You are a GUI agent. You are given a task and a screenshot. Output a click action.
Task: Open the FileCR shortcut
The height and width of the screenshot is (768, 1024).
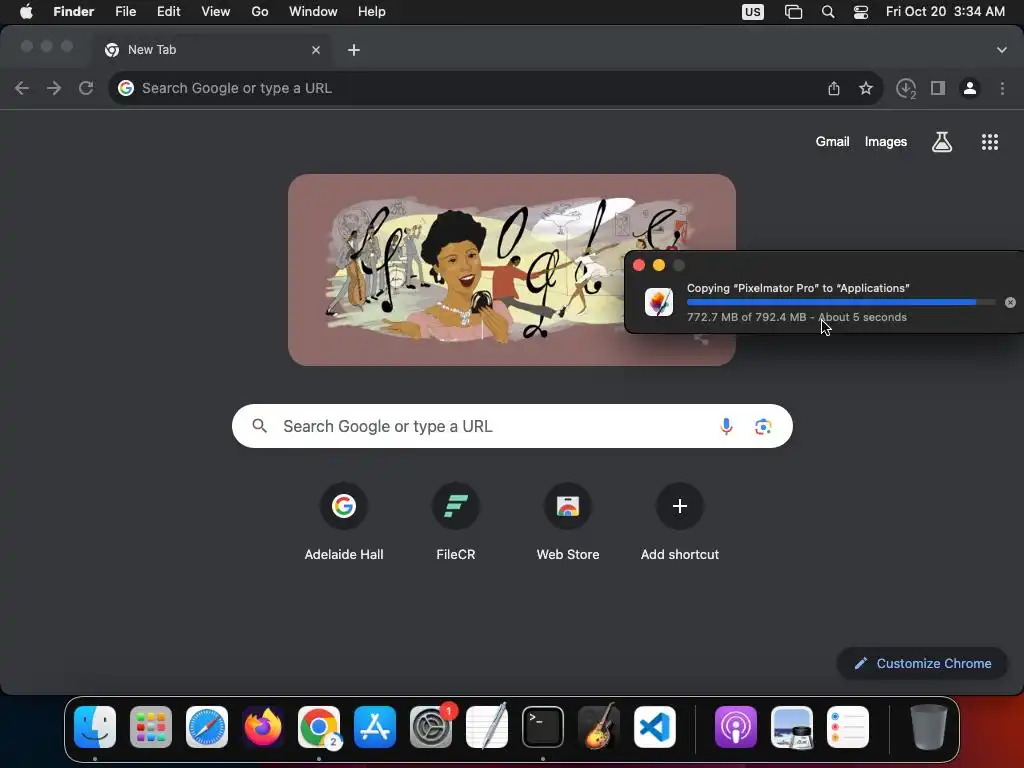coord(456,522)
